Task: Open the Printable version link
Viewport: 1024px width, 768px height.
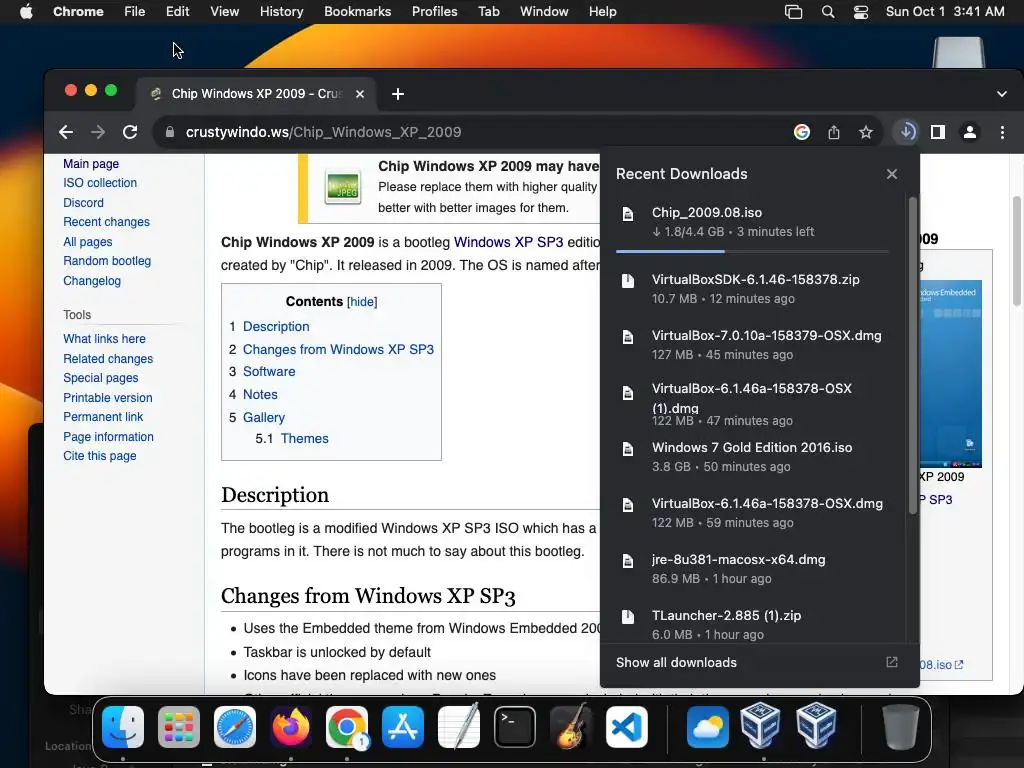Action: (108, 398)
